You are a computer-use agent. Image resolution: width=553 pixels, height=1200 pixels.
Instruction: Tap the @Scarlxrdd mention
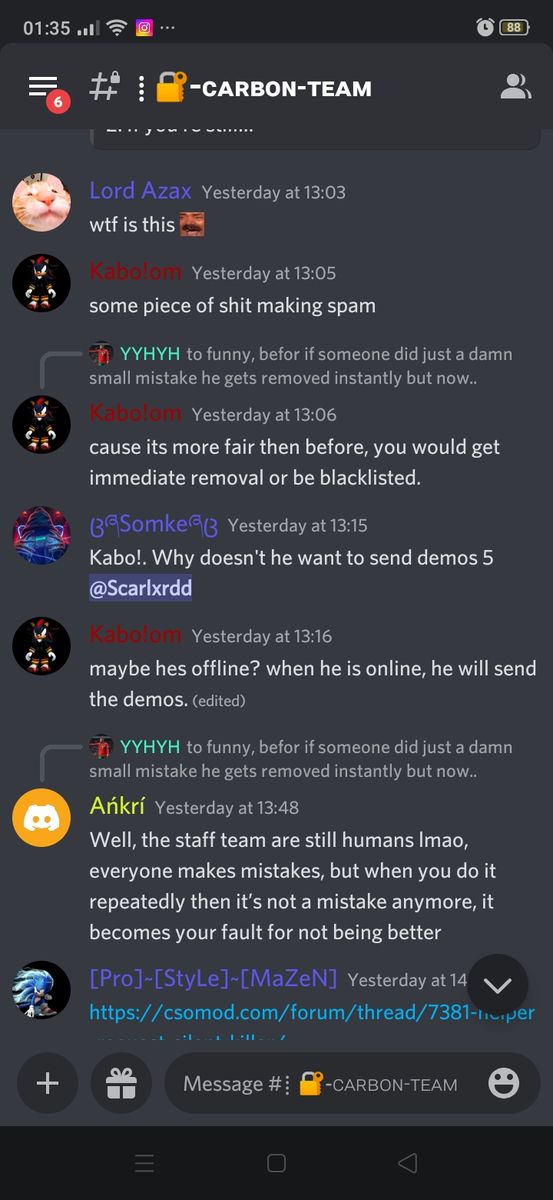tap(140, 590)
